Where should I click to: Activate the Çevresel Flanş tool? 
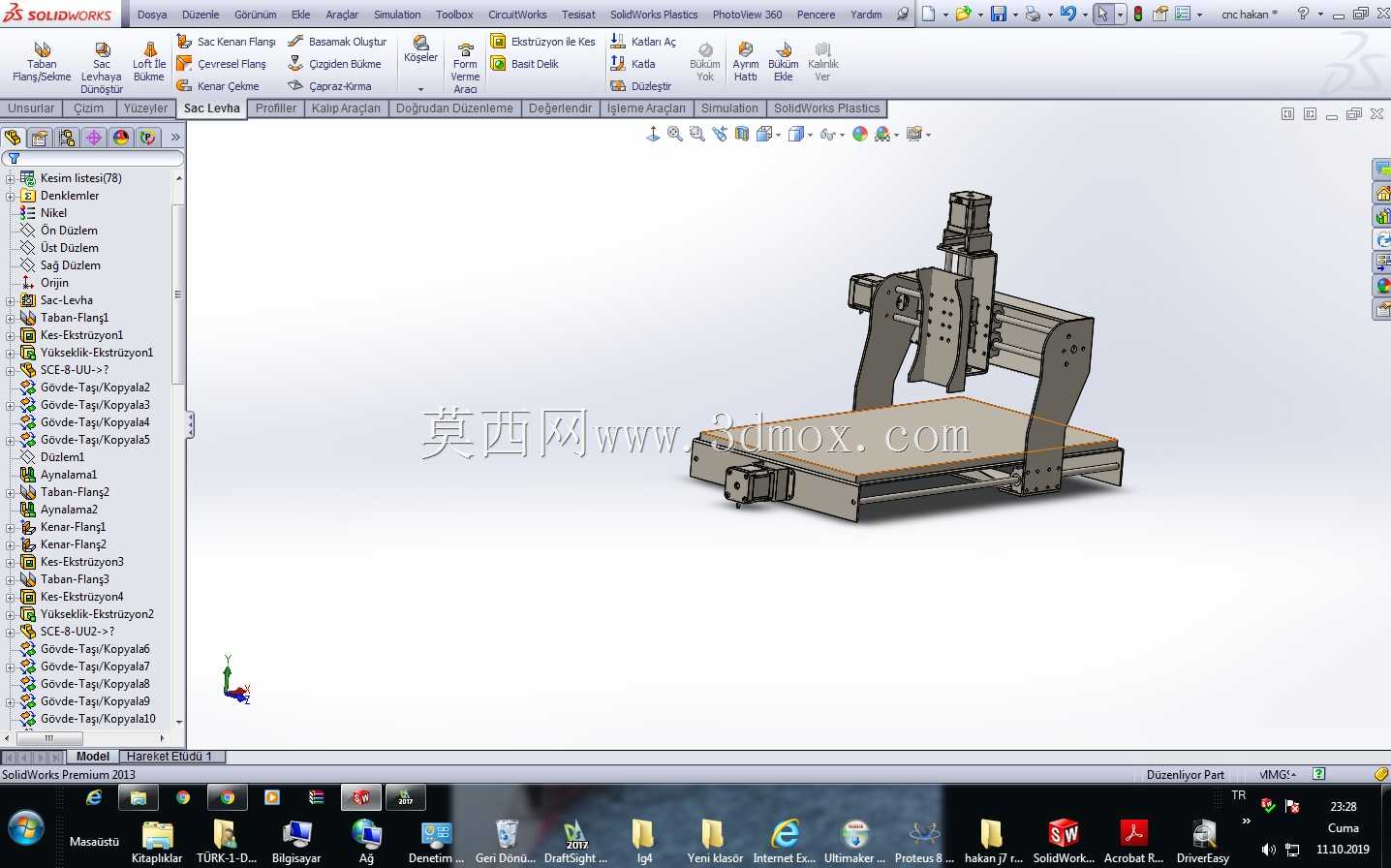(222, 64)
